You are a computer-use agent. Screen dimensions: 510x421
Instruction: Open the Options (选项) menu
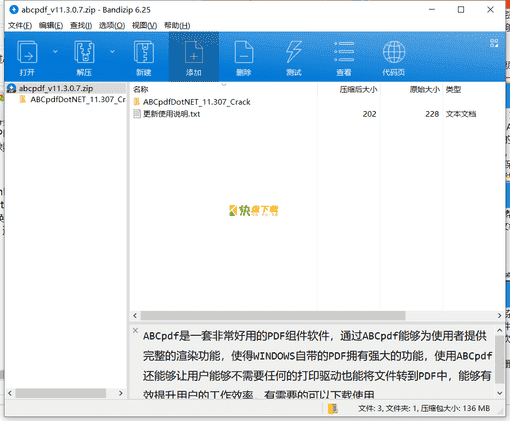[112, 25]
